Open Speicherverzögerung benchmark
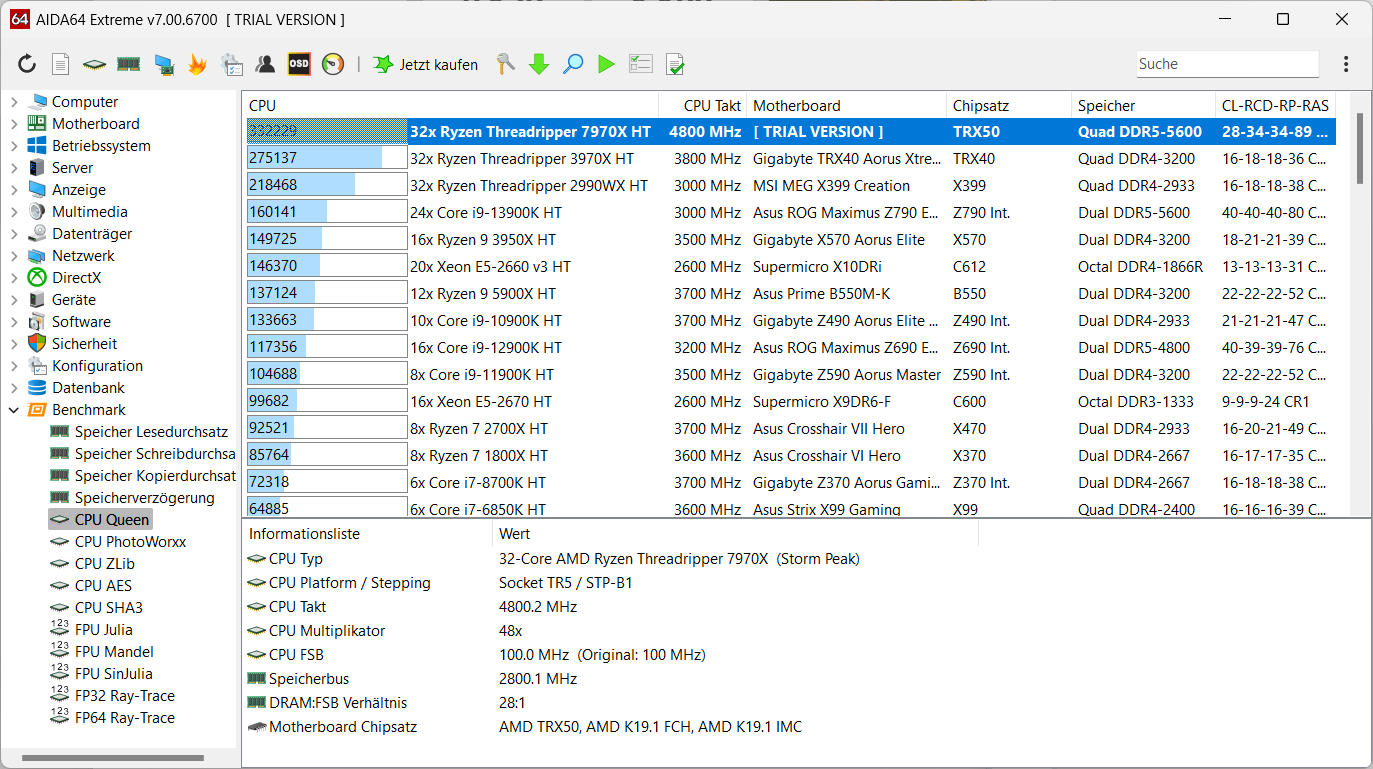 [x=144, y=498]
